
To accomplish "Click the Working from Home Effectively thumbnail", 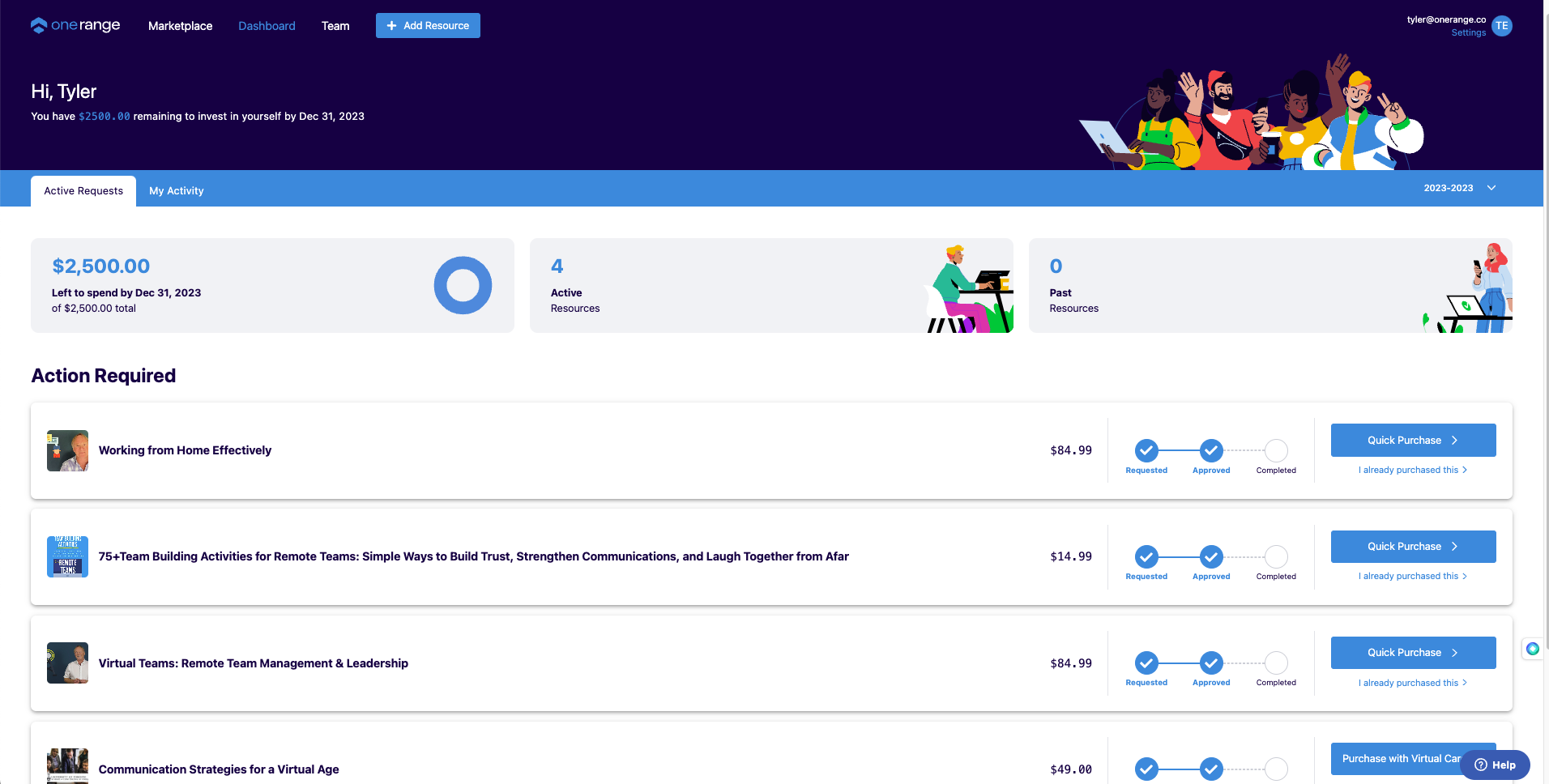I will [67, 450].
